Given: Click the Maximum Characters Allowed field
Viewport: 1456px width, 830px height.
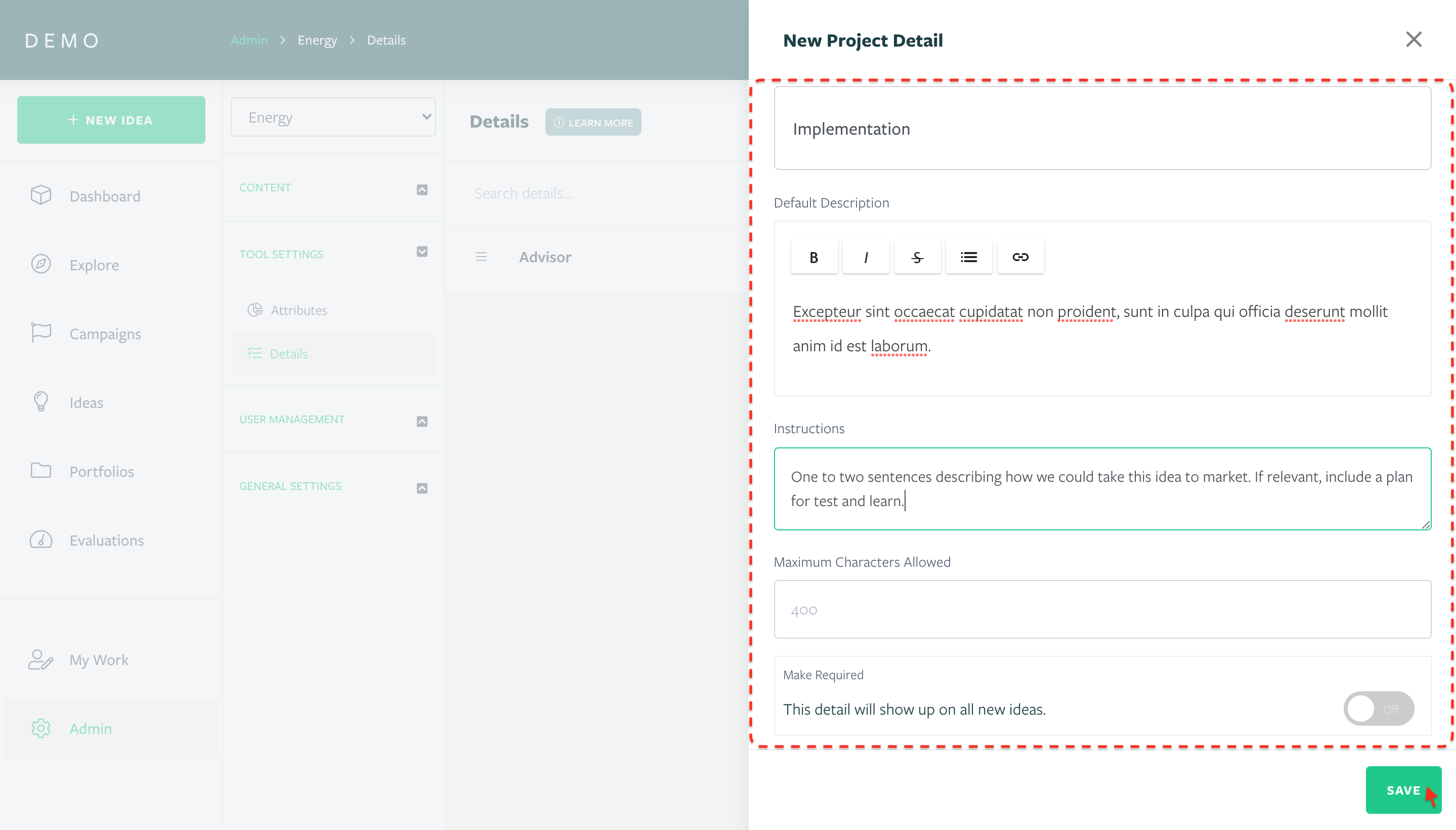Looking at the screenshot, I should pyautogui.click(x=1102, y=609).
